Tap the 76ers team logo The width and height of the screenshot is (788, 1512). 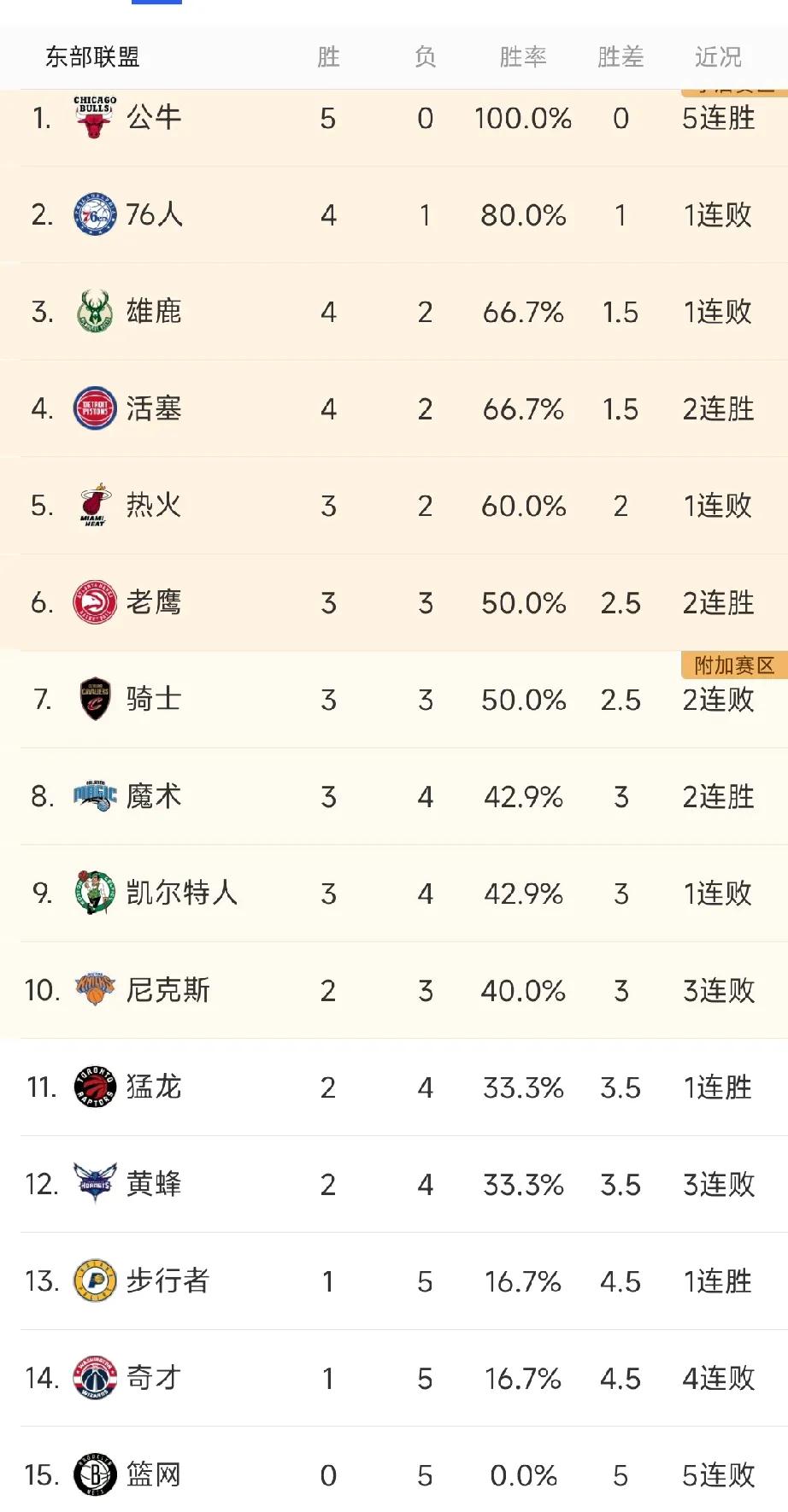pyautogui.click(x=95, y=214)
